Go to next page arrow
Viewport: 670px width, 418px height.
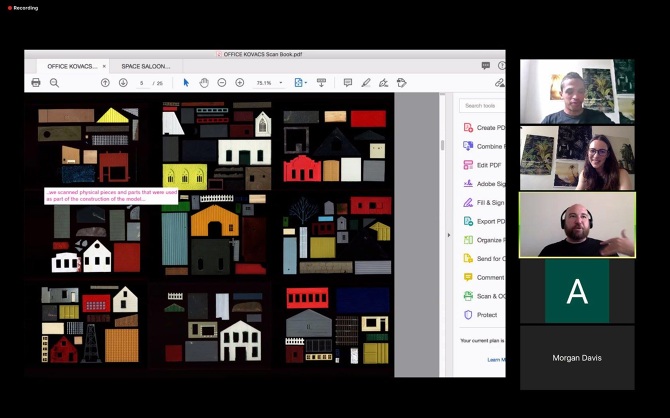[123, 83]
